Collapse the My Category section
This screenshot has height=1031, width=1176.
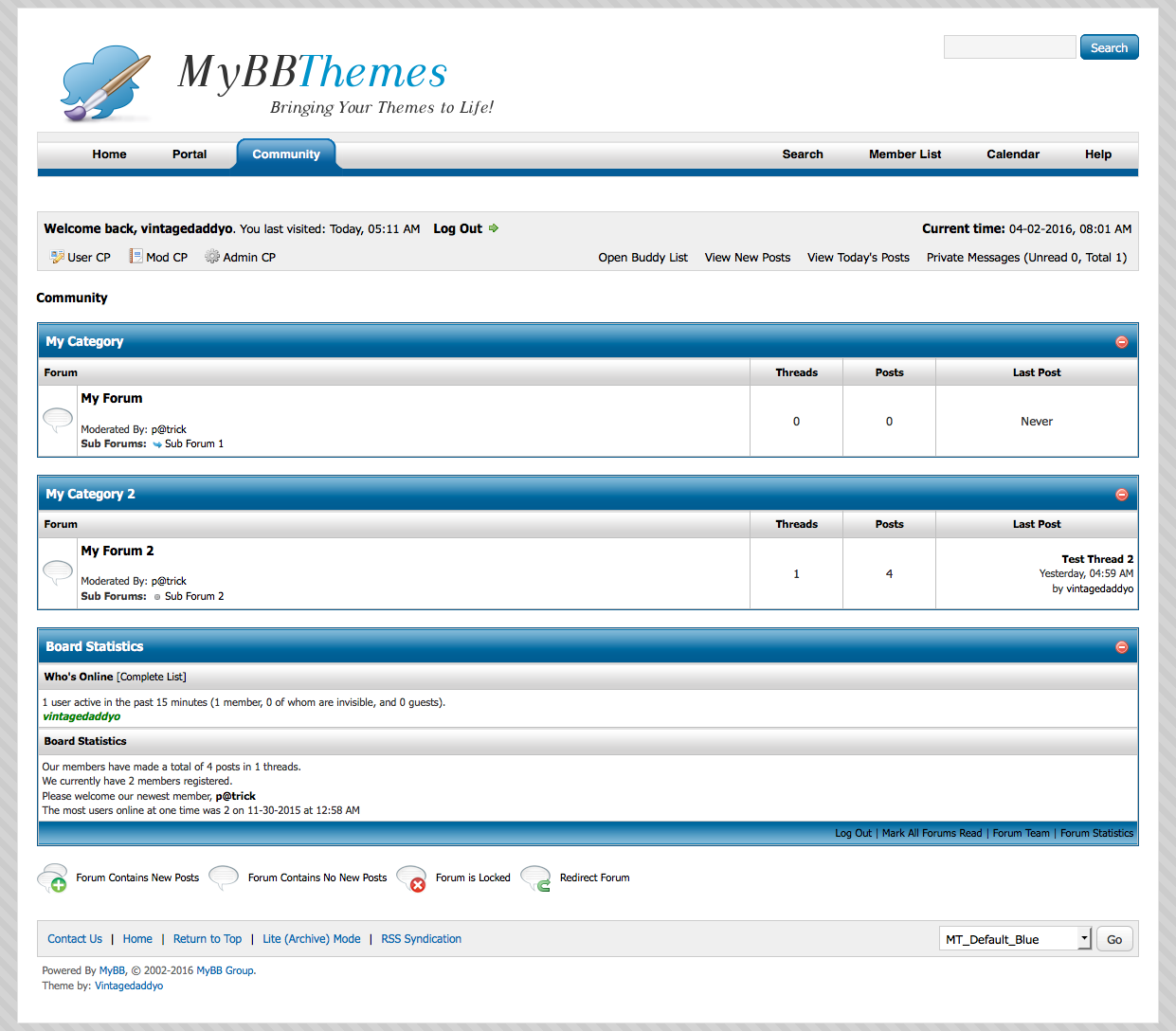coord(1121,342)
